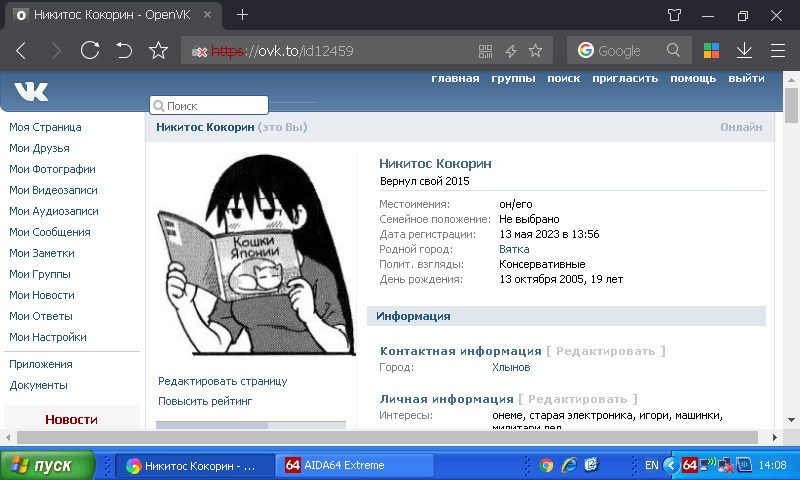Open the QR code icon in address bar

[485, 51]
